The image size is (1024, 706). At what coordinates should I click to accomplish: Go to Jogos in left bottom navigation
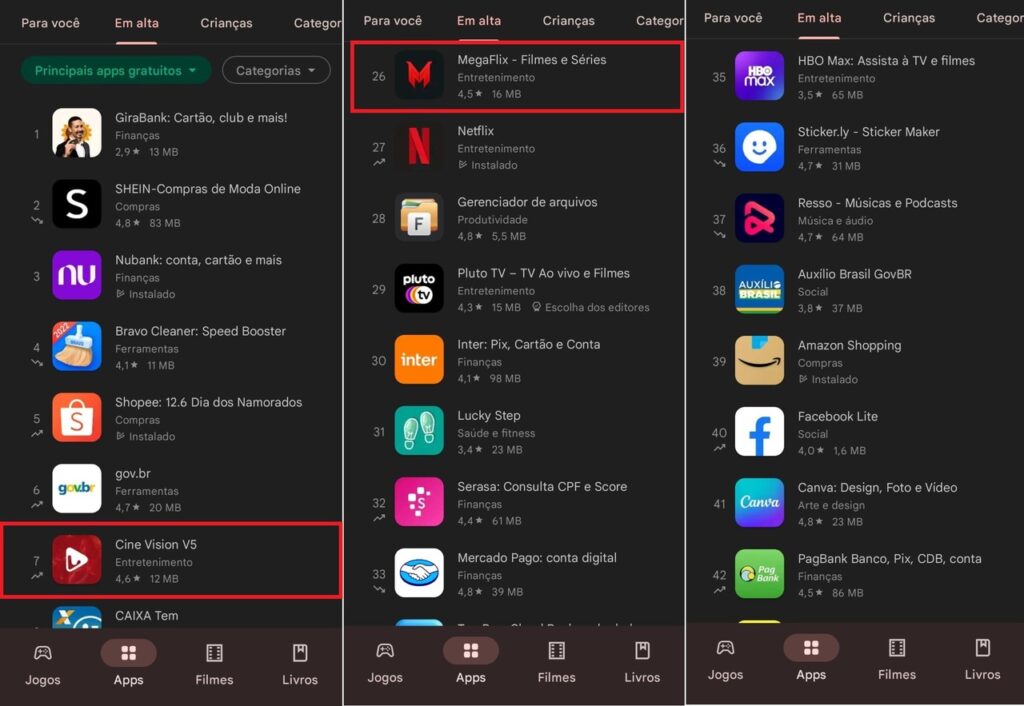[x=42, y=664]
